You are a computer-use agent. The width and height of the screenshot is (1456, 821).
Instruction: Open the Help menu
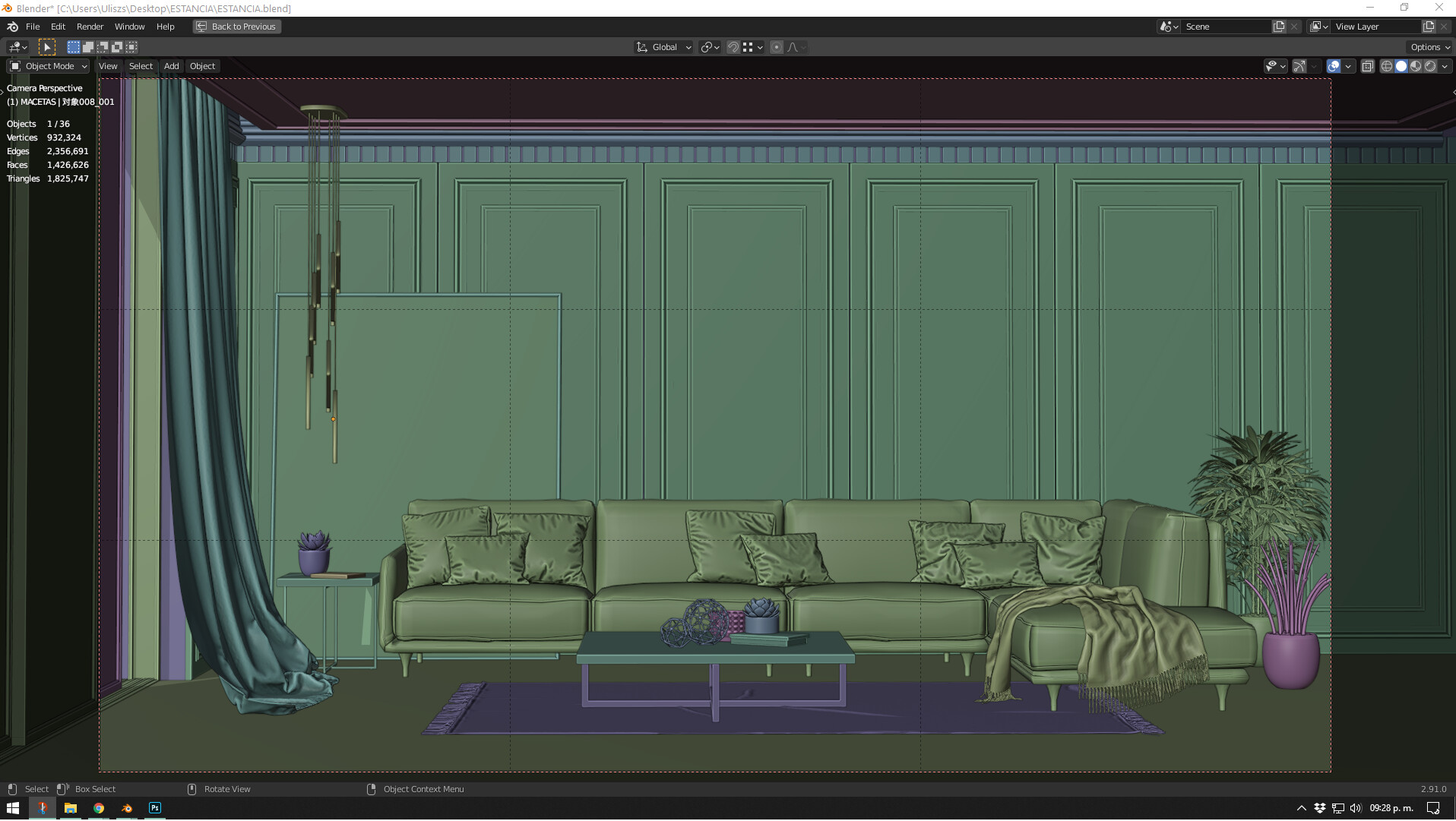point(165,27)
